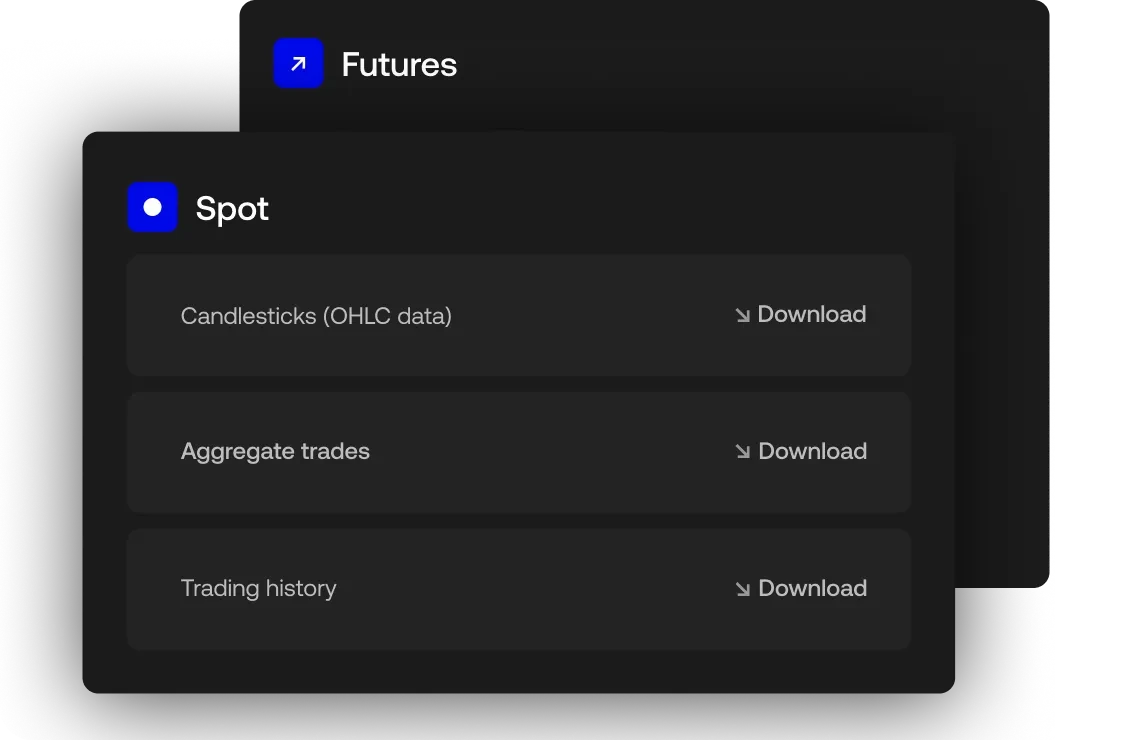Click the download arrow icon for Aggregate trades
Screen dimensions: 1132x740
pyautogui.click(x=742, y=452)
